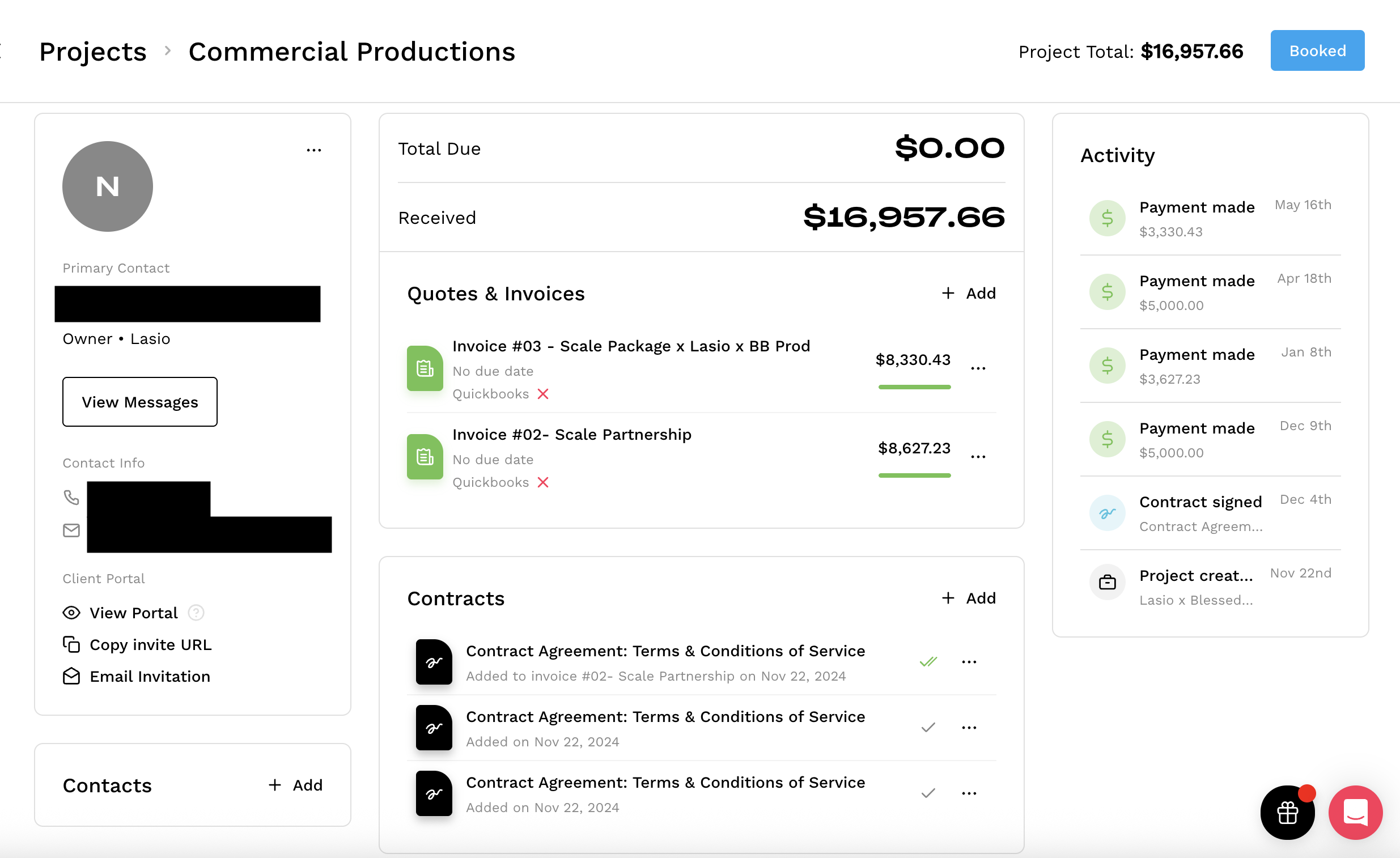Remove Quickbooks sync on Invoice #02
This screenshot has height=858, width=1400.
tap(543, 482)
